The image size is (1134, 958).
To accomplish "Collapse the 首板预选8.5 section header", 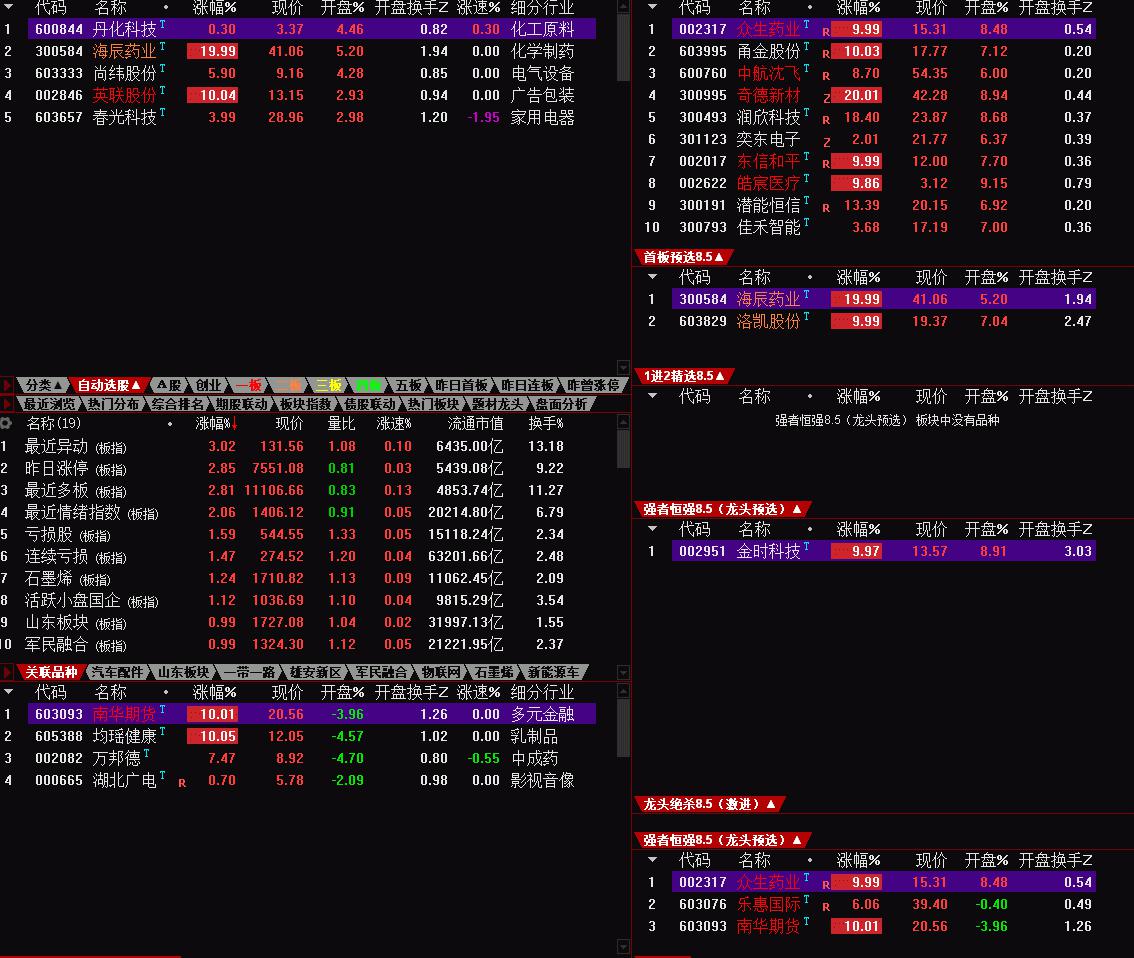I will [683, 257].
